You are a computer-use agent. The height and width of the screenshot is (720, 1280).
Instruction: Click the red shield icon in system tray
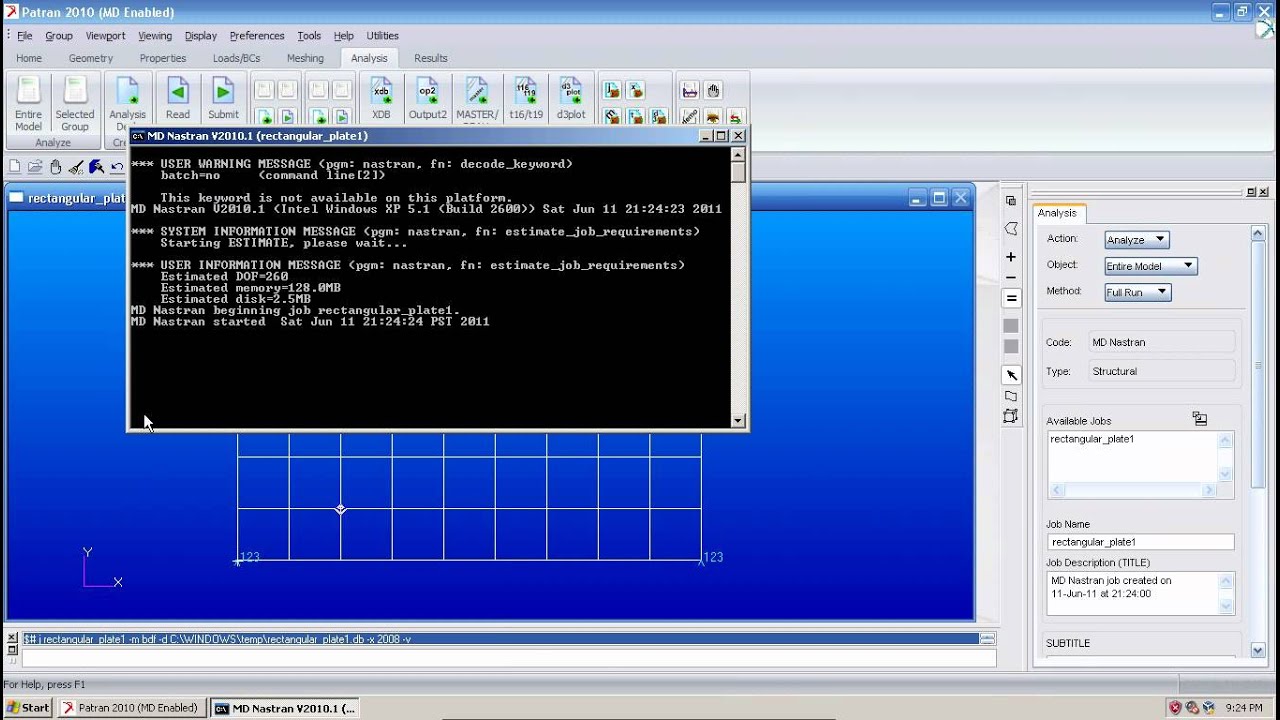click(1175, 707)
